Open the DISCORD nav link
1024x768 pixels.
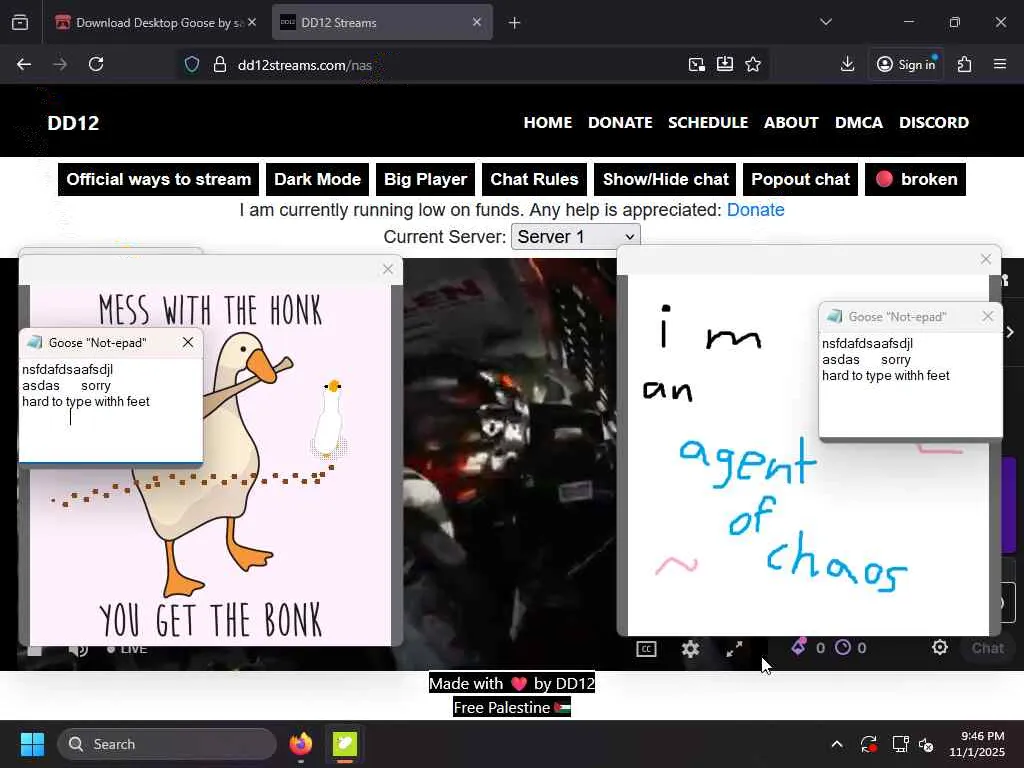934,123
